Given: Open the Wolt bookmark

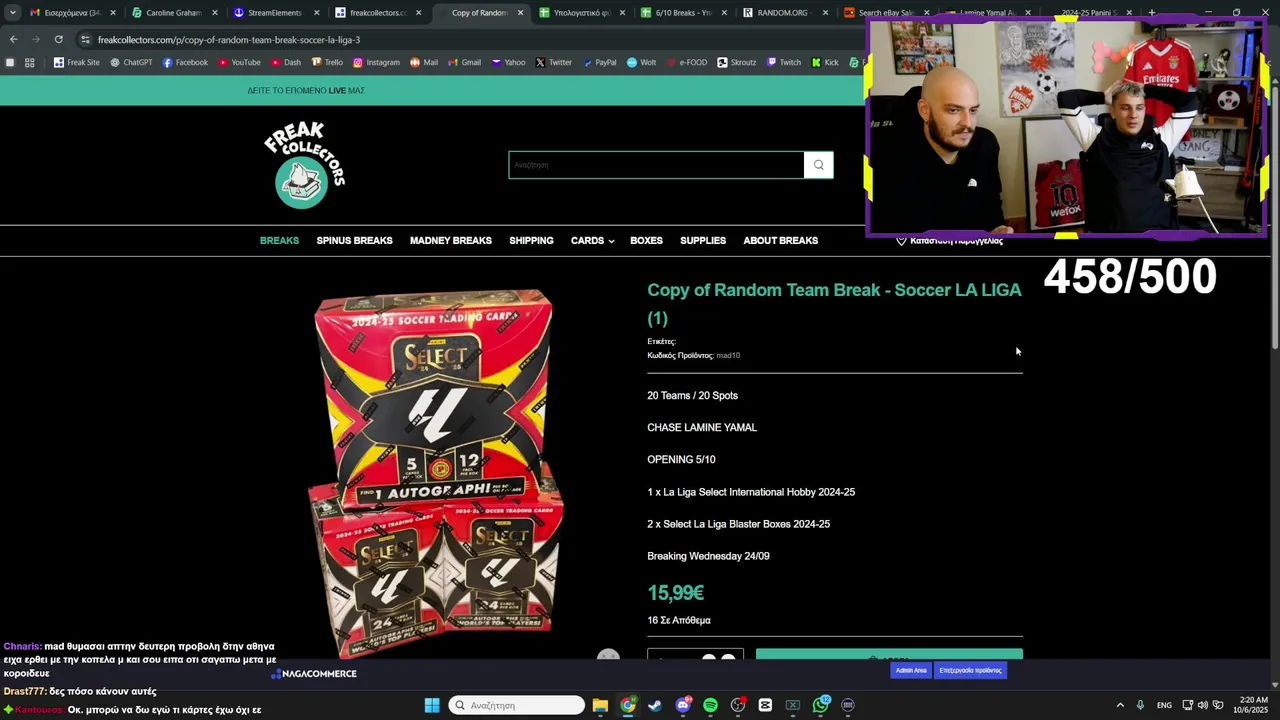Looking at the screenshot, I should [x=641, y=62].
